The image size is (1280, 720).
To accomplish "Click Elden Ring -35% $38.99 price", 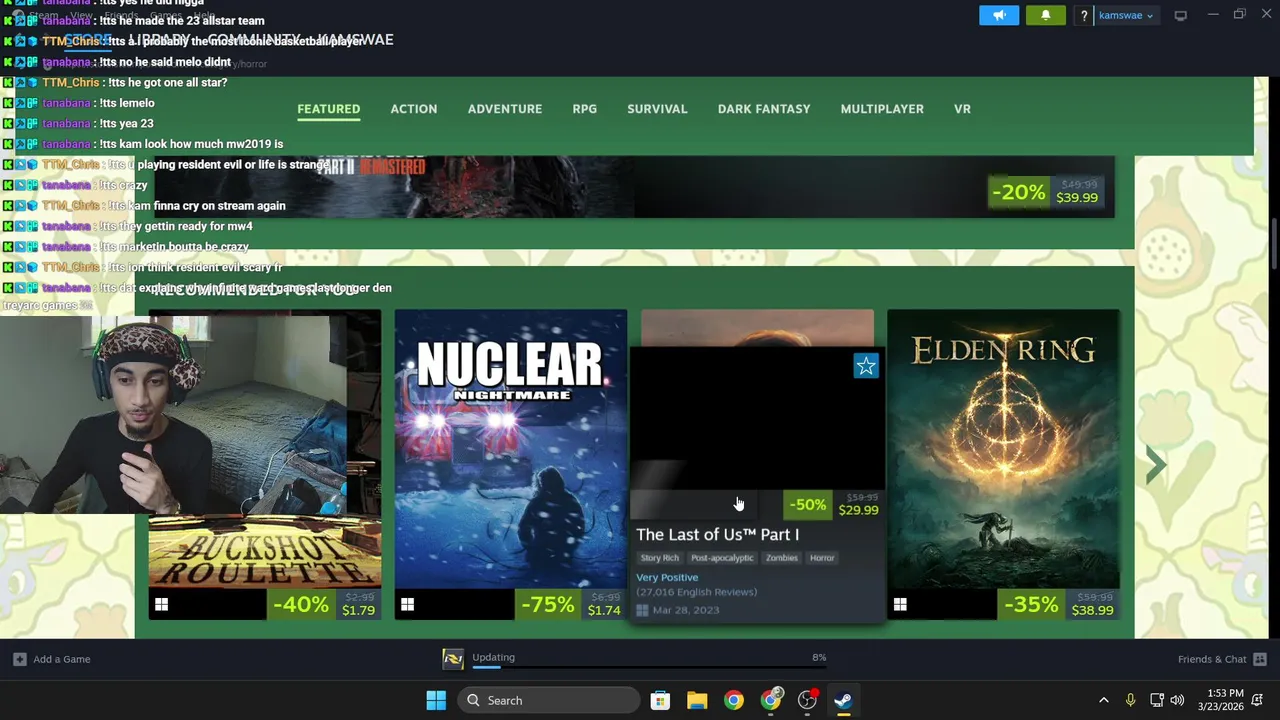I will pyautogui.click(x=1058, y=604).
